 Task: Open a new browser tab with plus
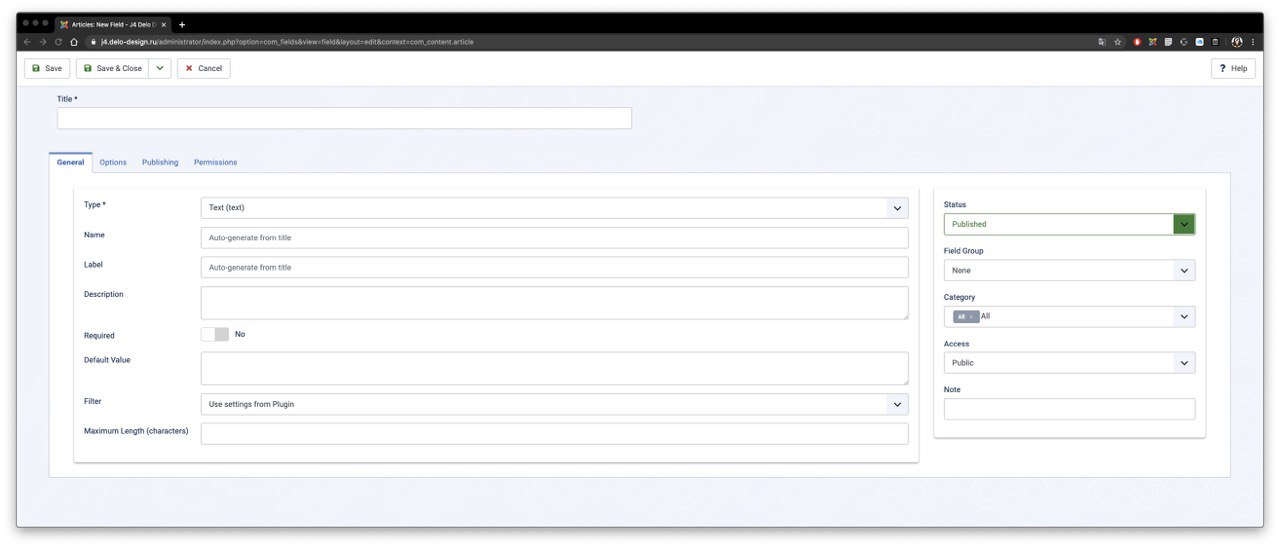pos(182,24)
